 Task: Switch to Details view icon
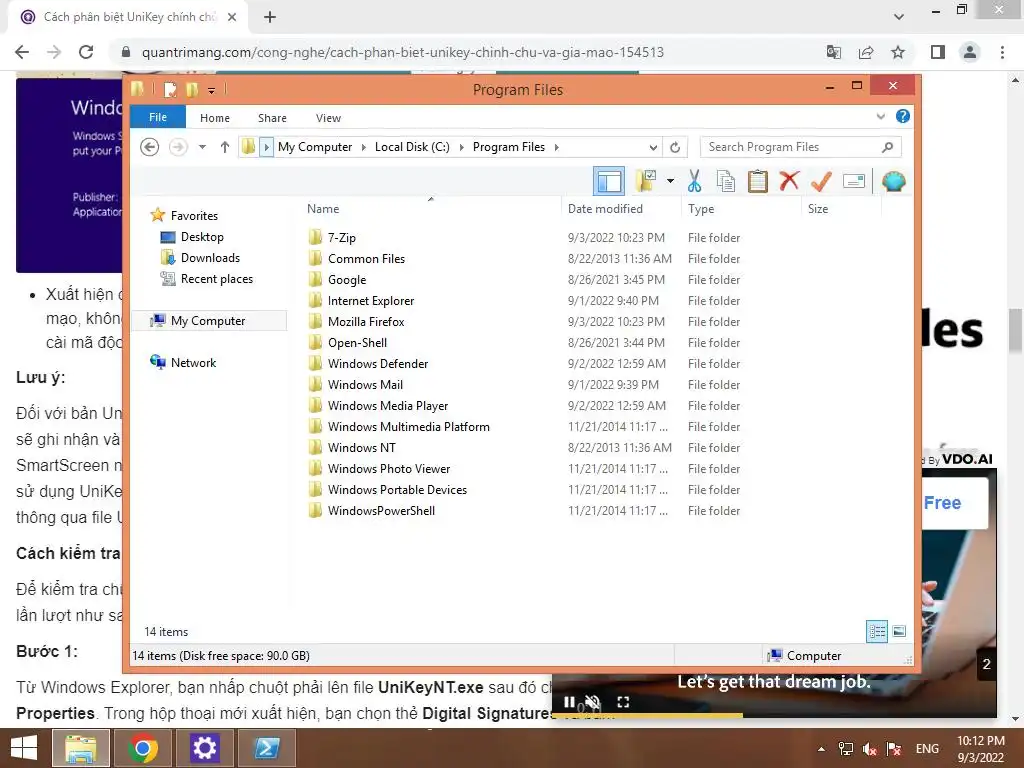click(877, 632)
